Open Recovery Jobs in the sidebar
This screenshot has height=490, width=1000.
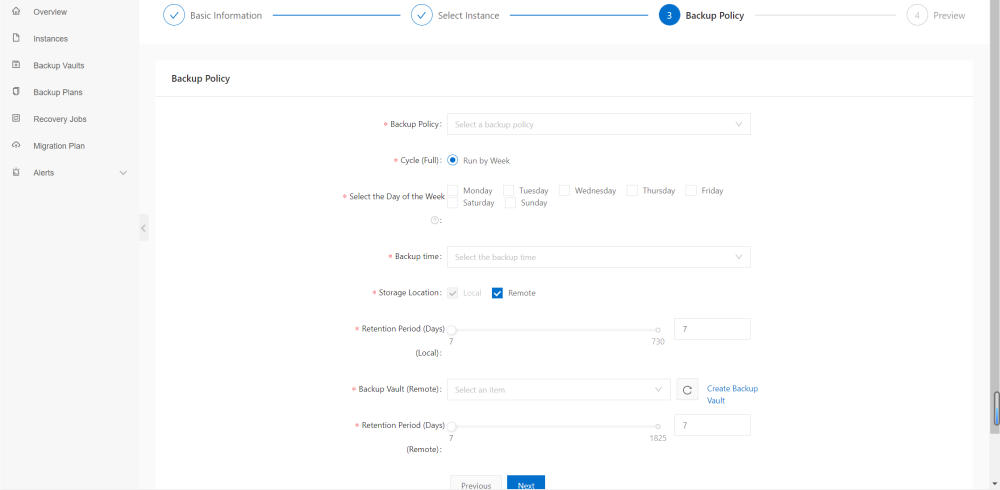(60, 119)
